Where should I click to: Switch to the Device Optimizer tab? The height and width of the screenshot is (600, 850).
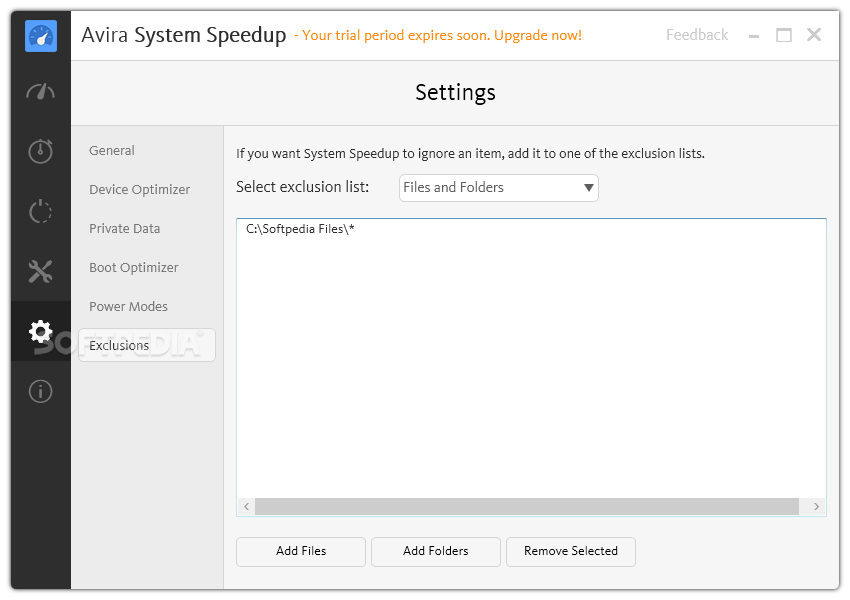coord(139,190)
